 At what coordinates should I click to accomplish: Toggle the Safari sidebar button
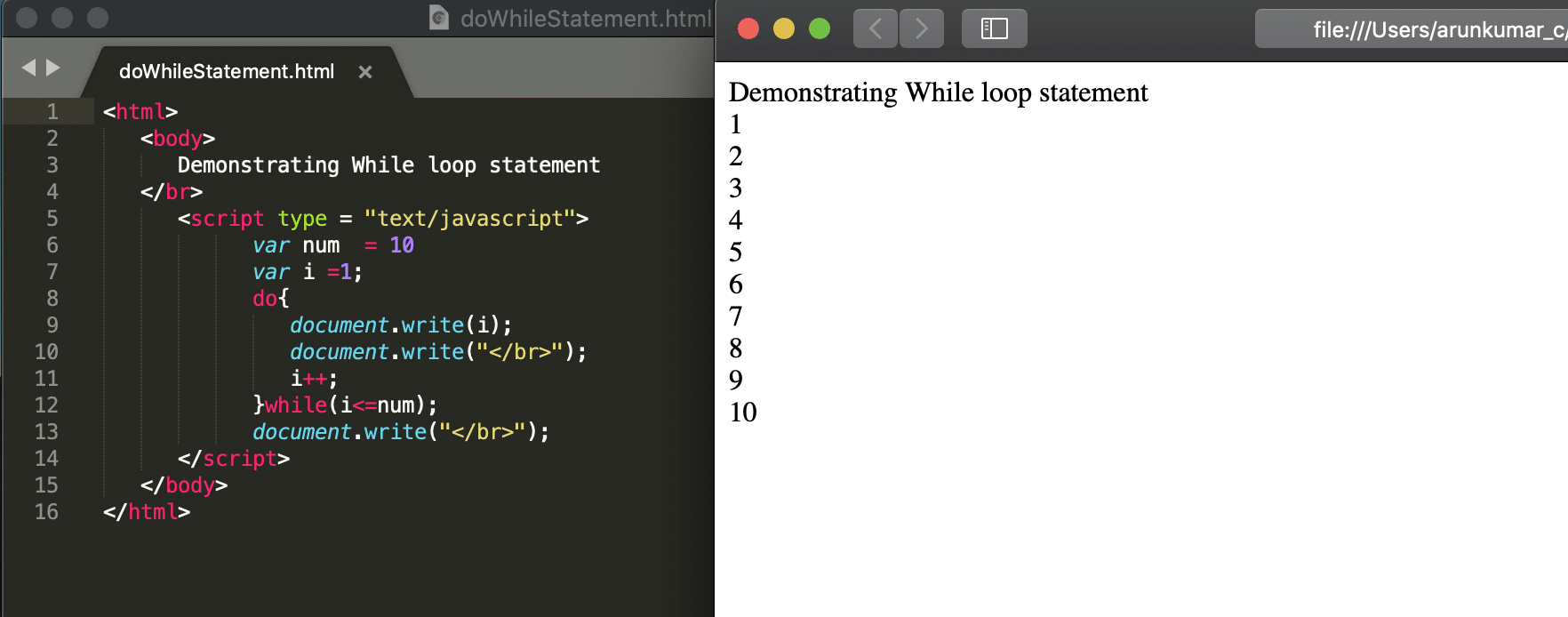coord(994,28)
